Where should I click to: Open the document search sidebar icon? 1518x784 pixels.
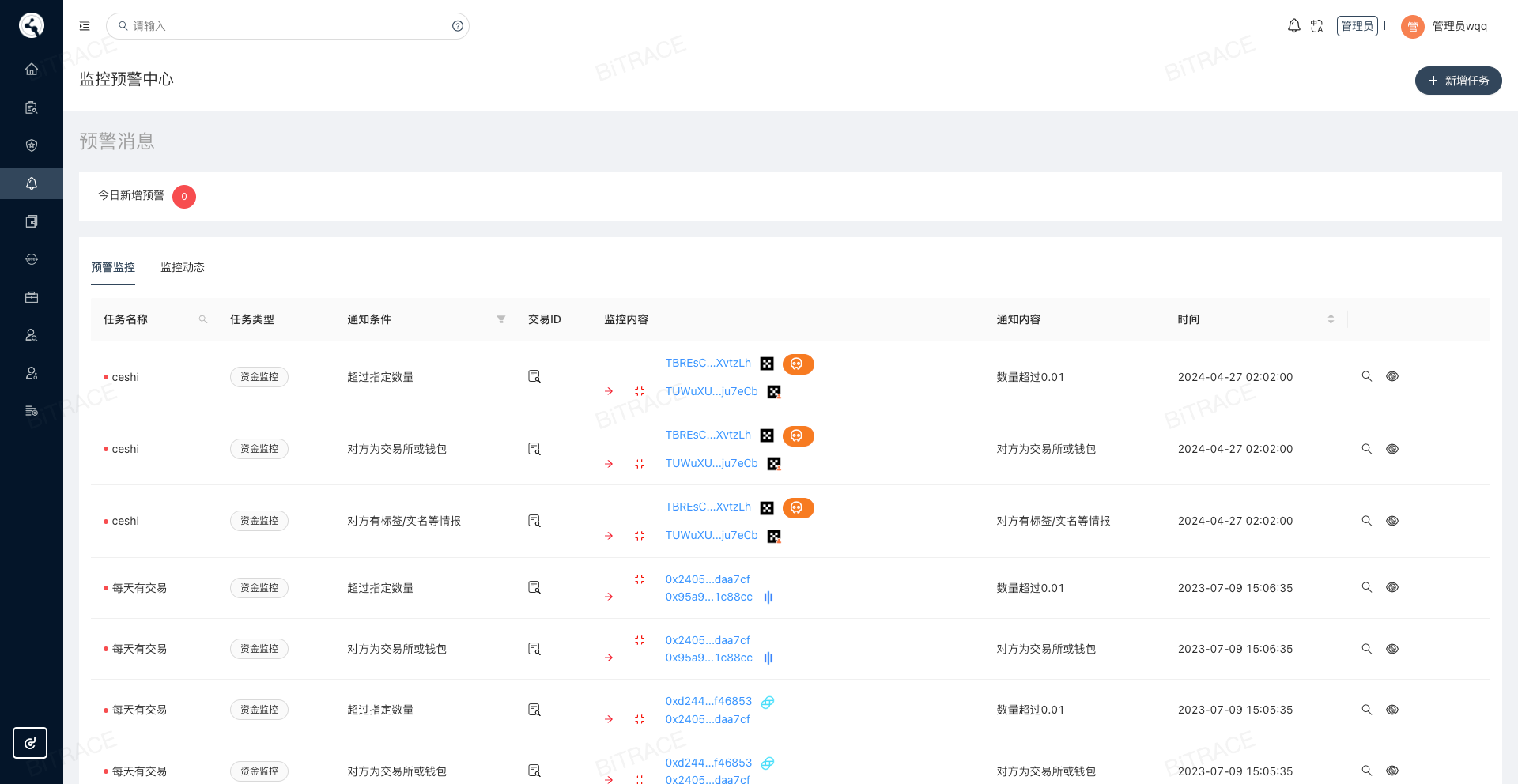click(32, 107)
